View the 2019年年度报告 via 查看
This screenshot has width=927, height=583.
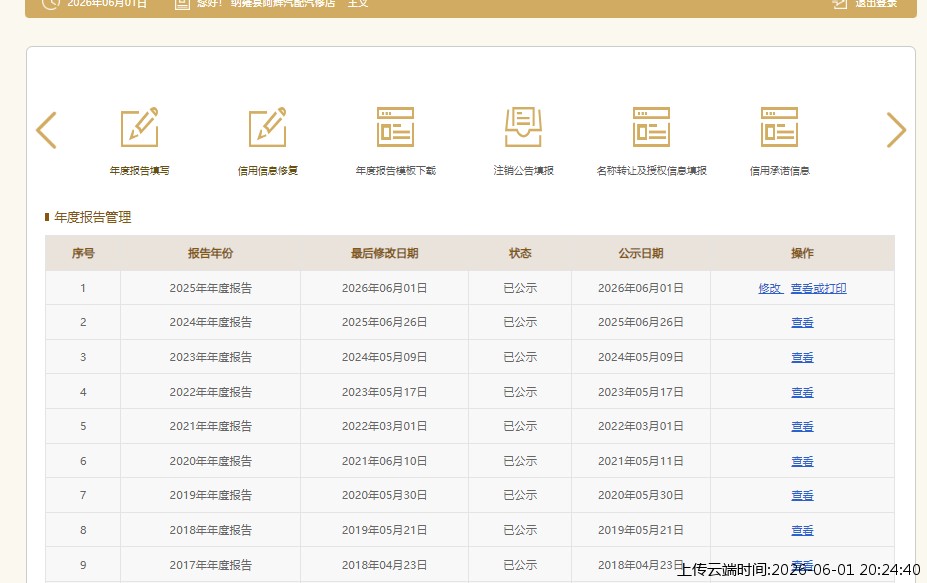coord(802,495)
